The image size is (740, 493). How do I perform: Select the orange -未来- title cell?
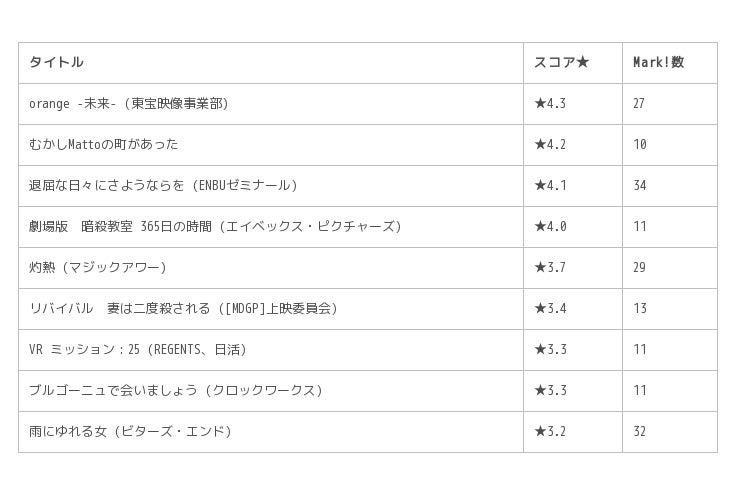point(129,103)
